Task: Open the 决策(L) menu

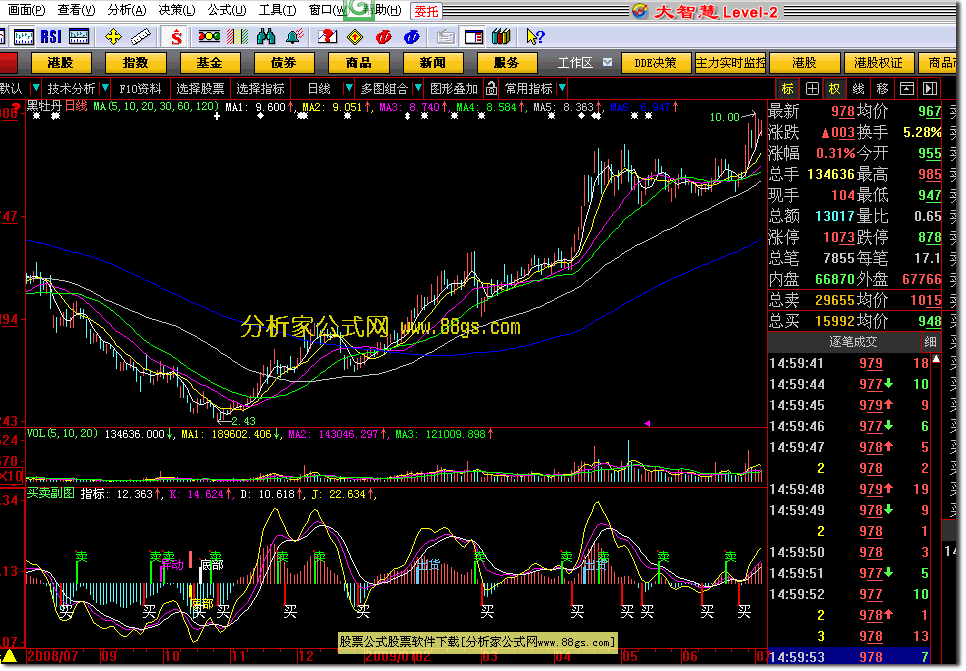Action: [177, 10]
